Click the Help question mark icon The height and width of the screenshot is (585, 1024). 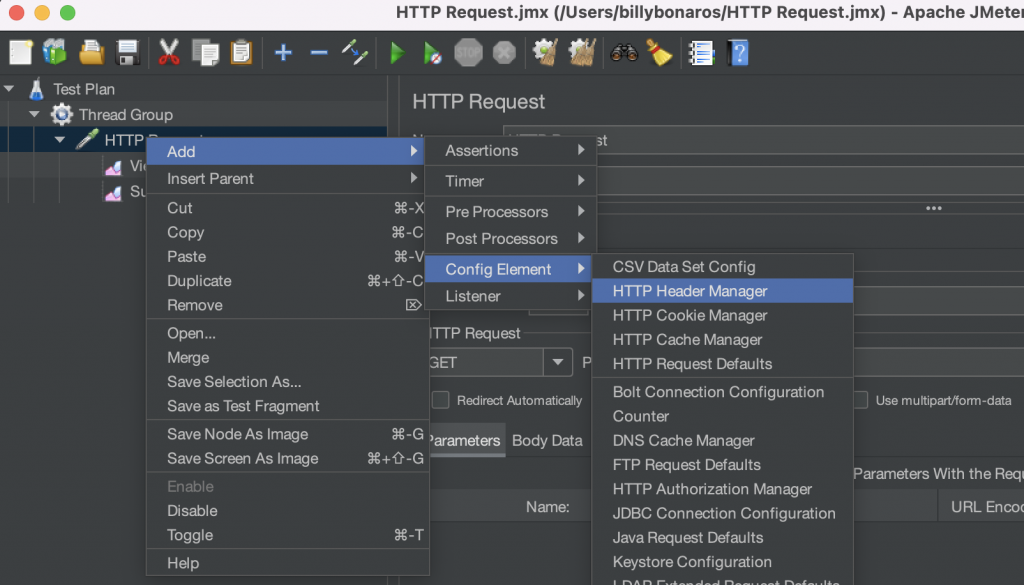(x=738, y=52)
